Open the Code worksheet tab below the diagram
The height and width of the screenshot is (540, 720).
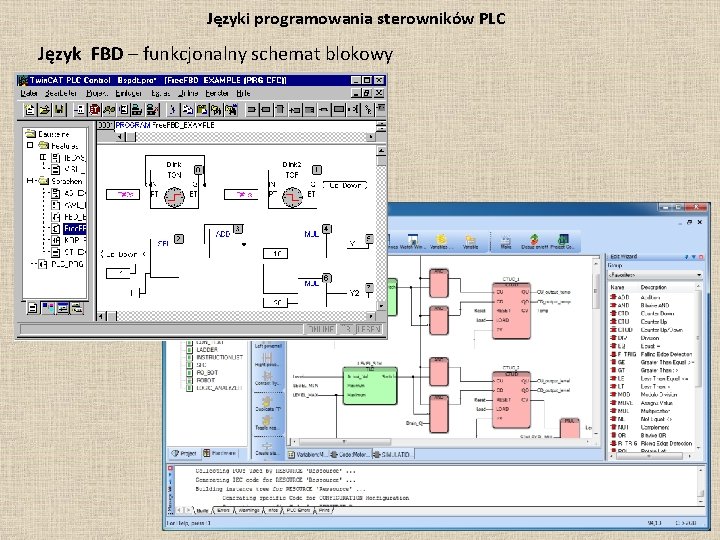(x=350, y=455)
